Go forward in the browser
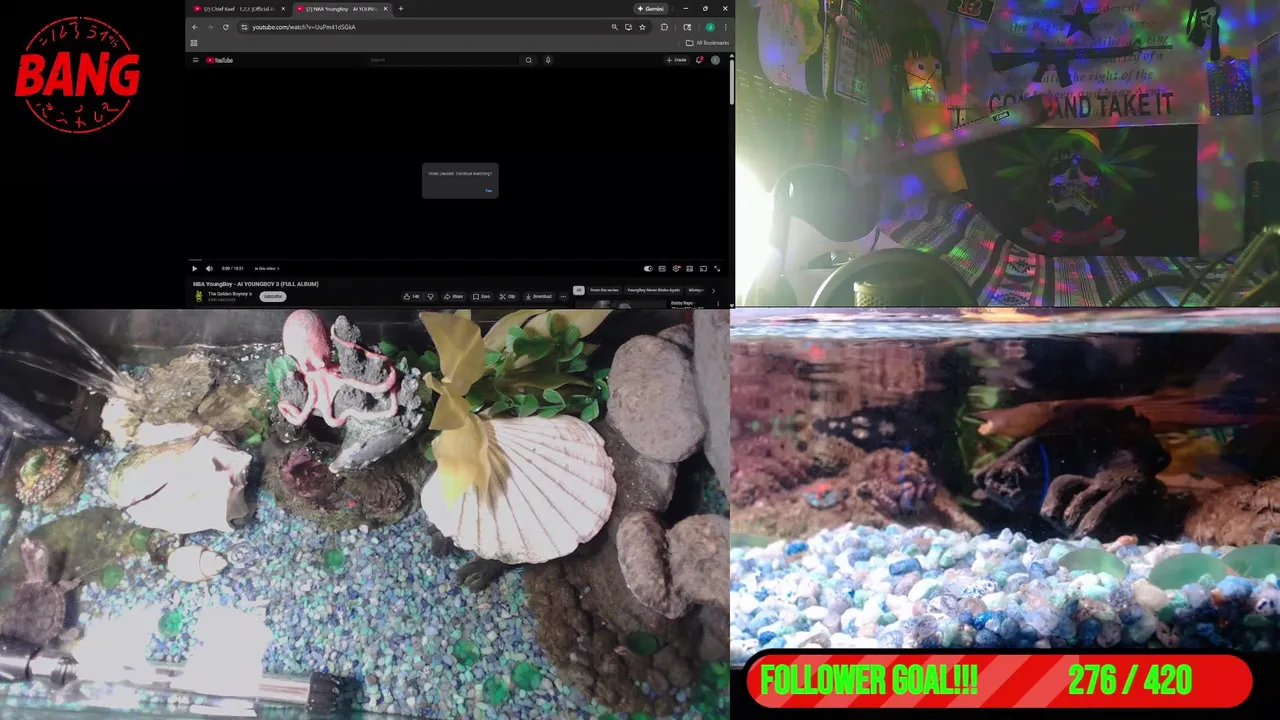 tap(210, 27)
